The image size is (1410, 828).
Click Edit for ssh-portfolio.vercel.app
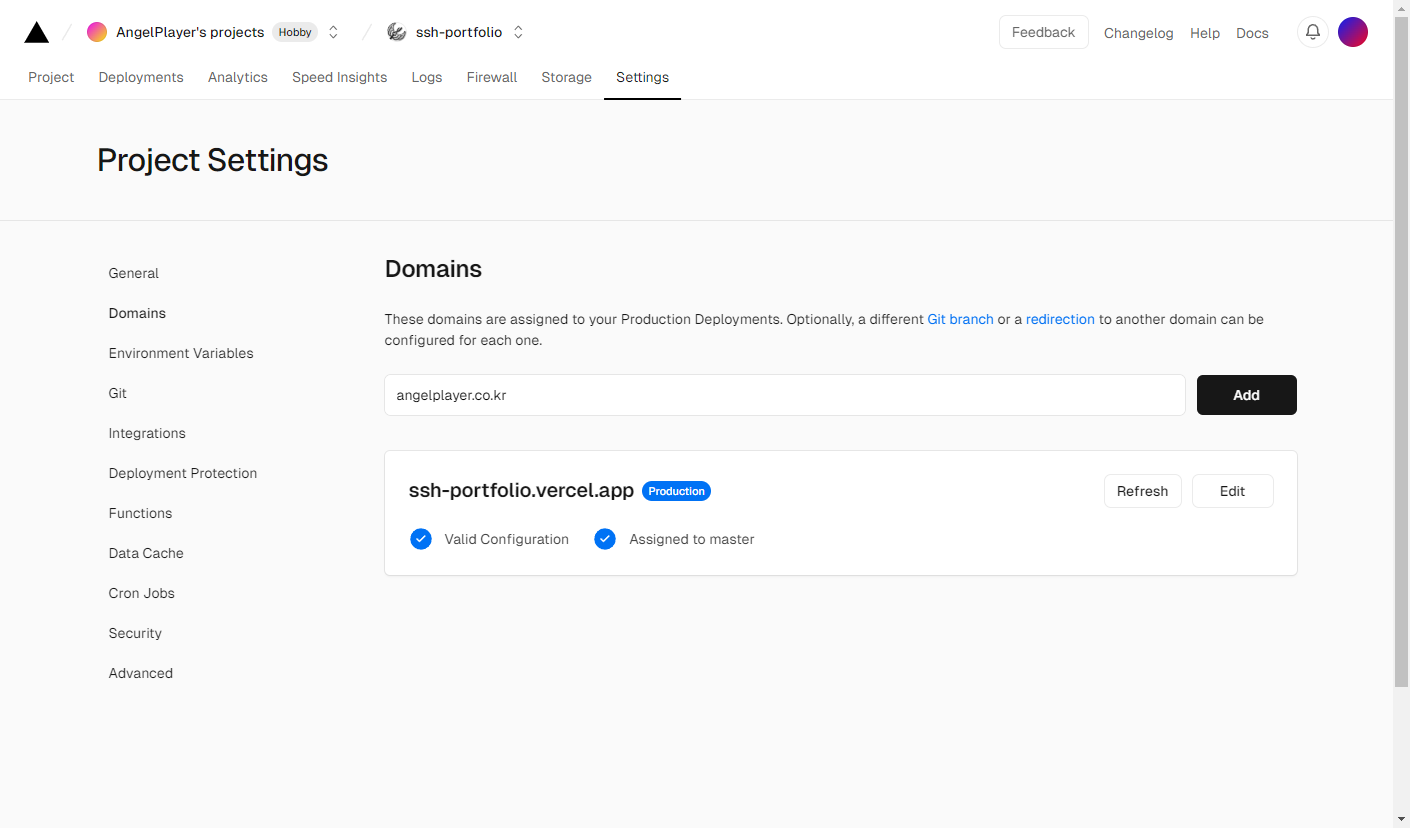click(1233, 491)
